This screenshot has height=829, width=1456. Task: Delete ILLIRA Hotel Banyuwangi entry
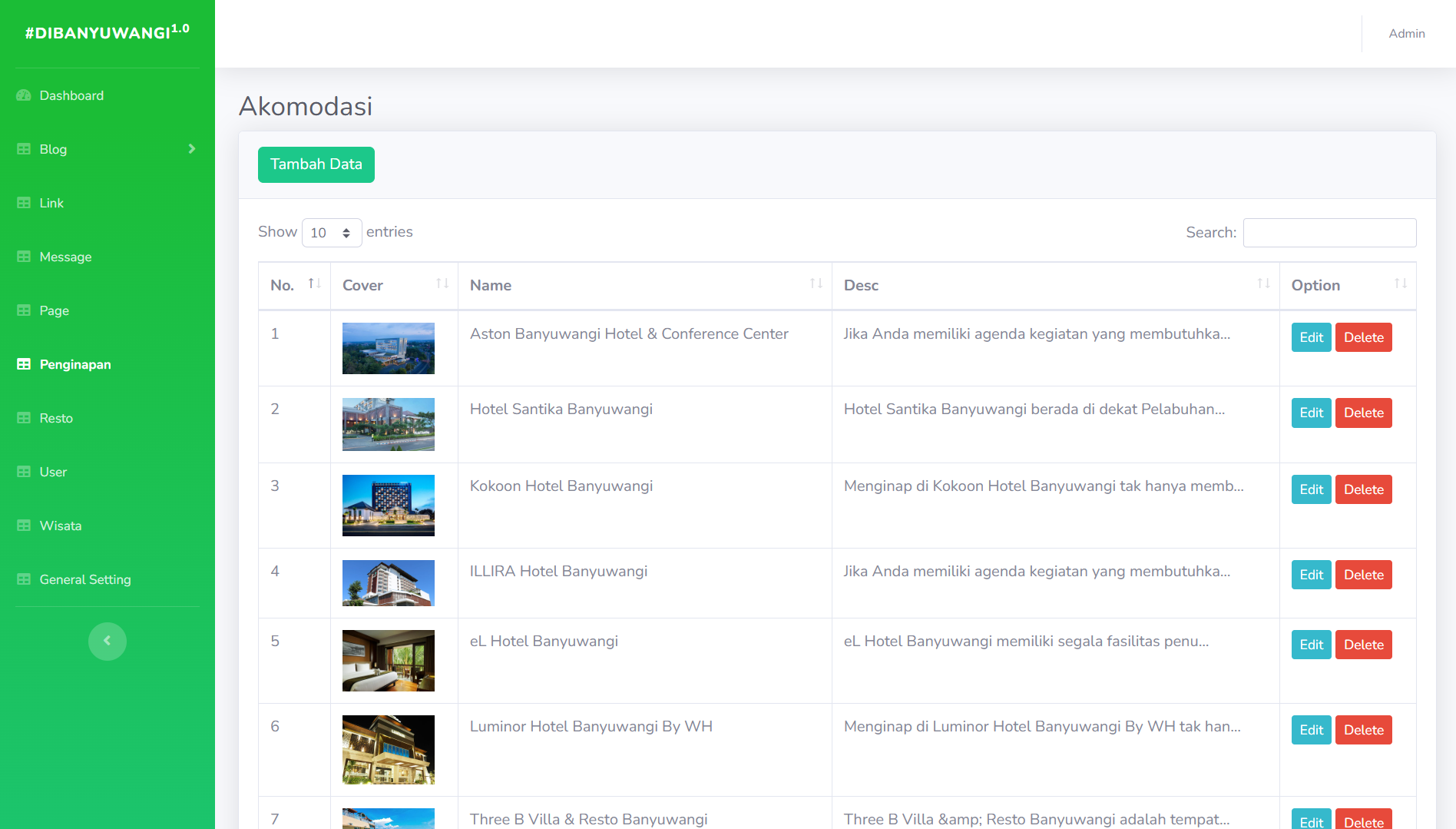(1363, 575)
